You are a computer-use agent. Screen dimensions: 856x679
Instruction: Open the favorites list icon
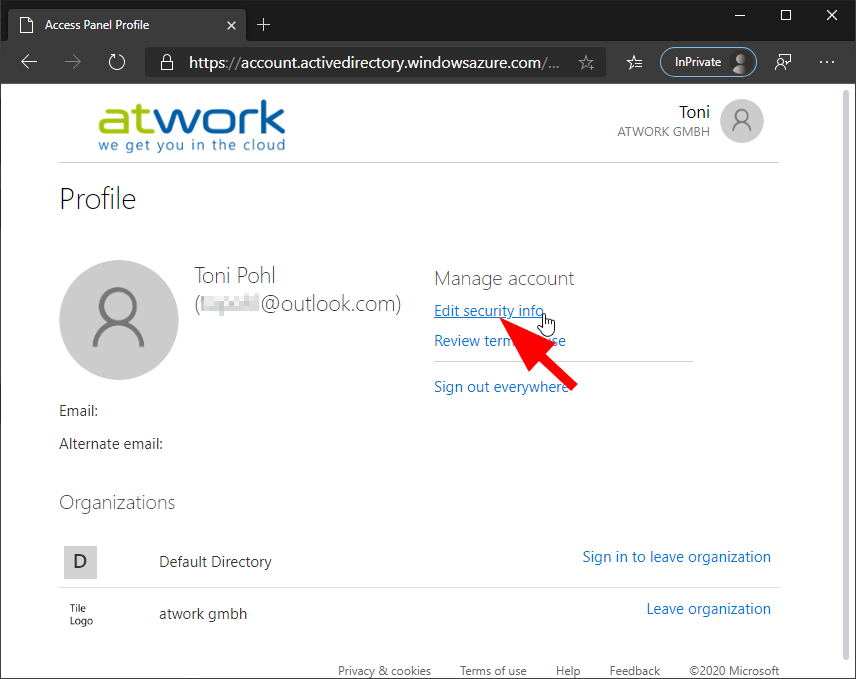point(634,63)
